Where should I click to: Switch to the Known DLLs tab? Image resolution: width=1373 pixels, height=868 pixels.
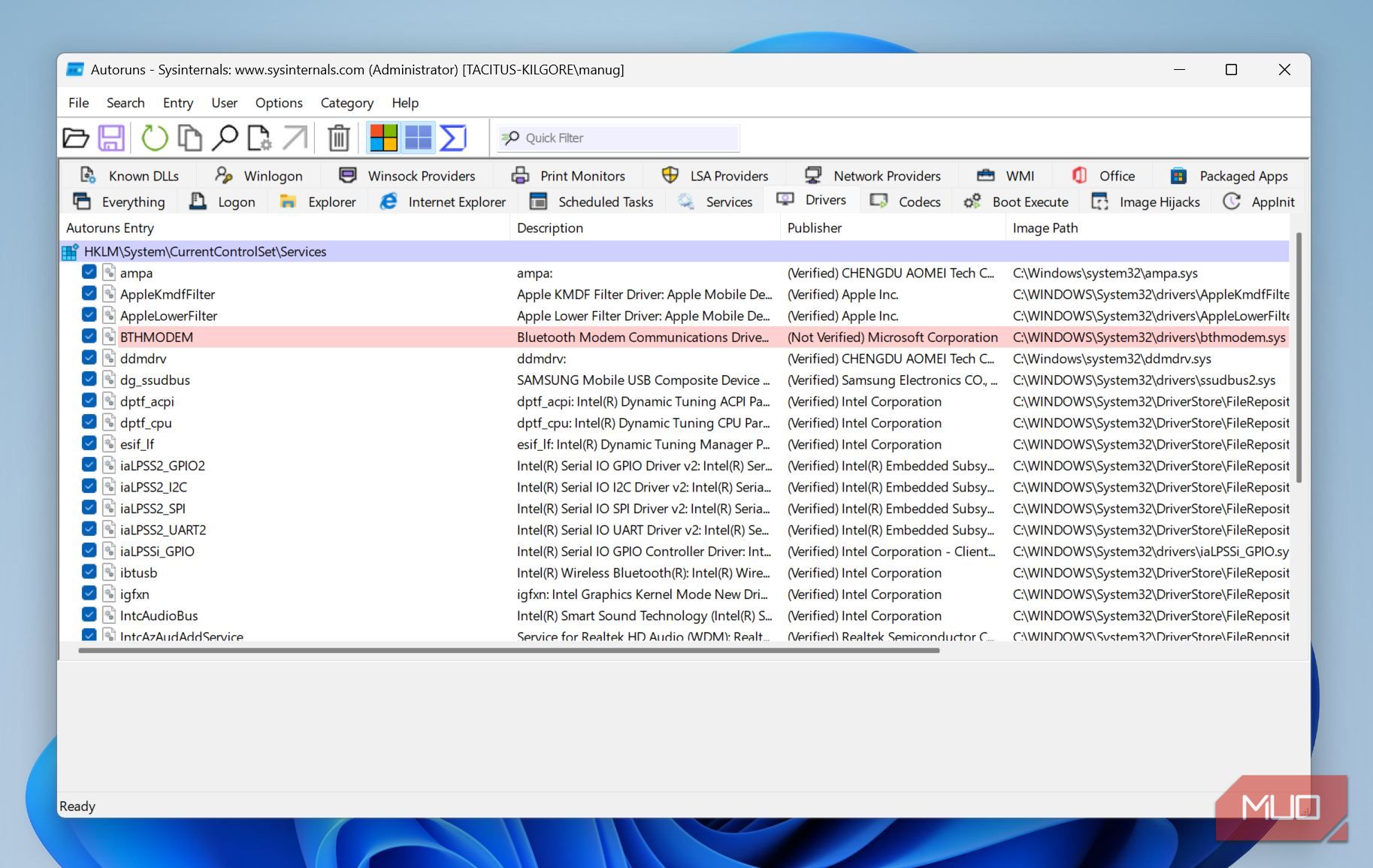point(129,176)
